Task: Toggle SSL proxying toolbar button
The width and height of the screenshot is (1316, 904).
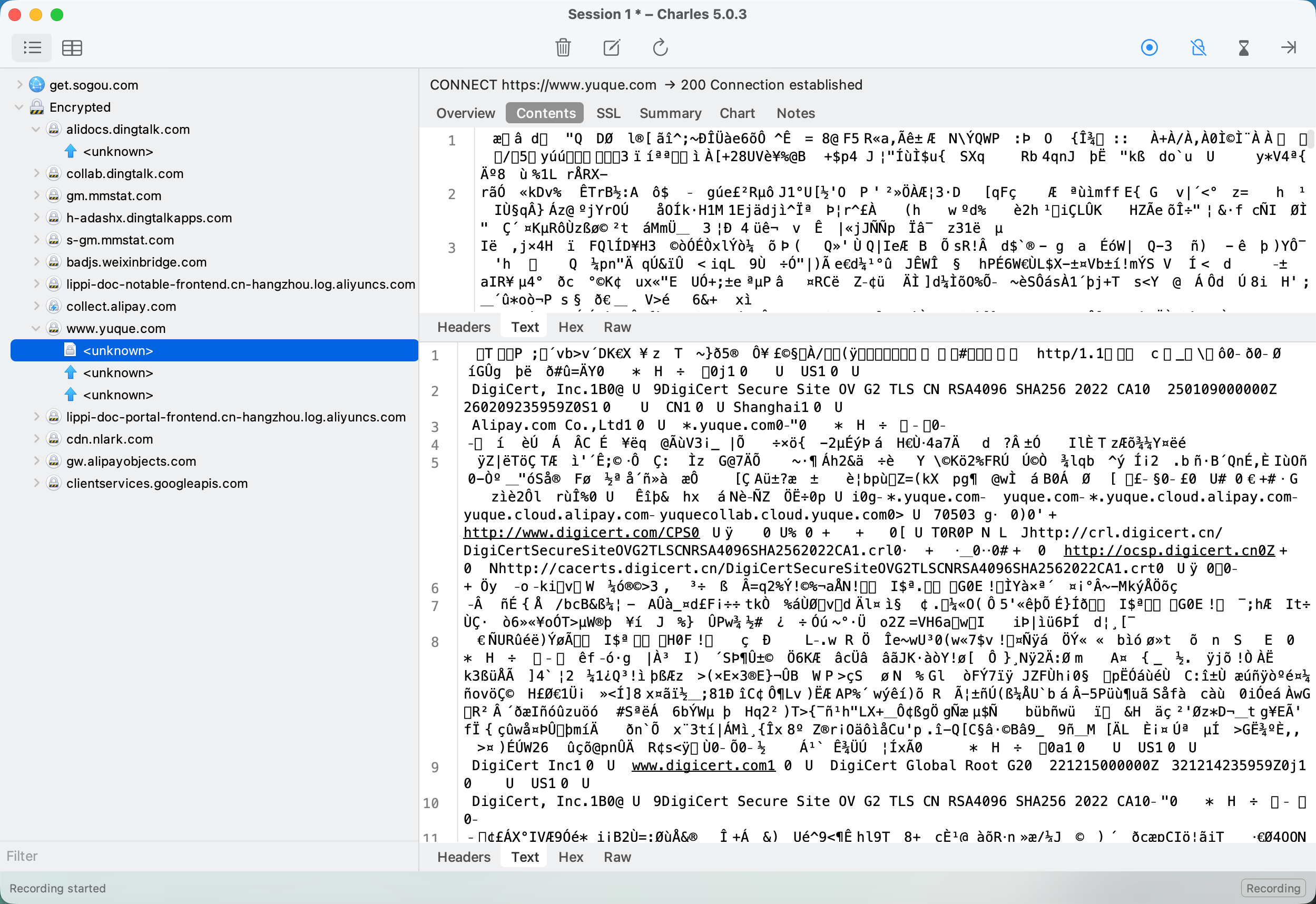Action: tap(1198, 47)
